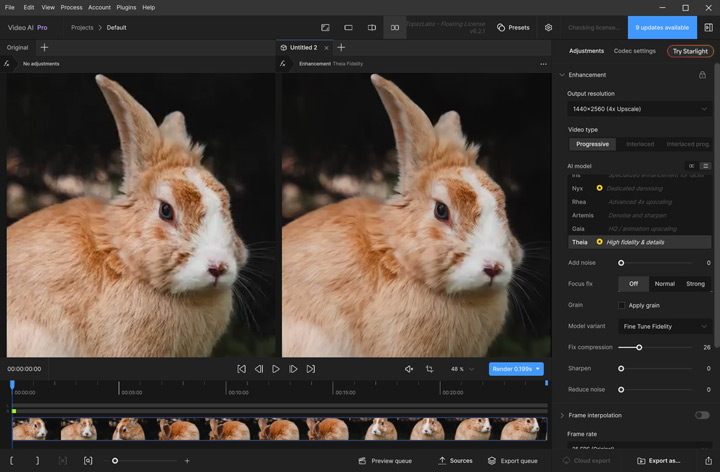
Task: Click the Try Starlight button
Action: pyautogui.click(x=690, y=51)
